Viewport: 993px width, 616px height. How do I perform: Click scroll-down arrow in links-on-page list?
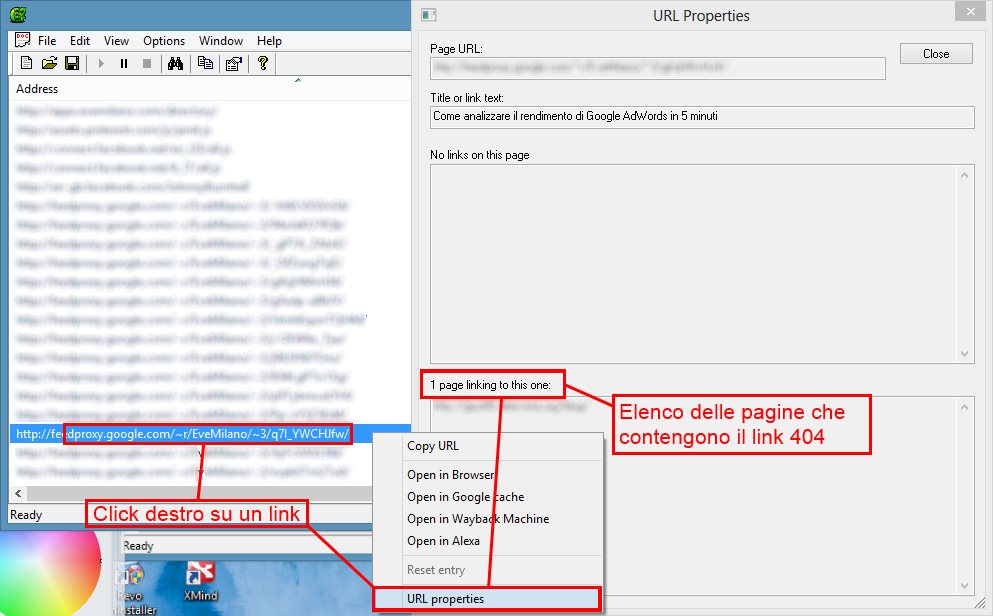(x=965, y=354)
